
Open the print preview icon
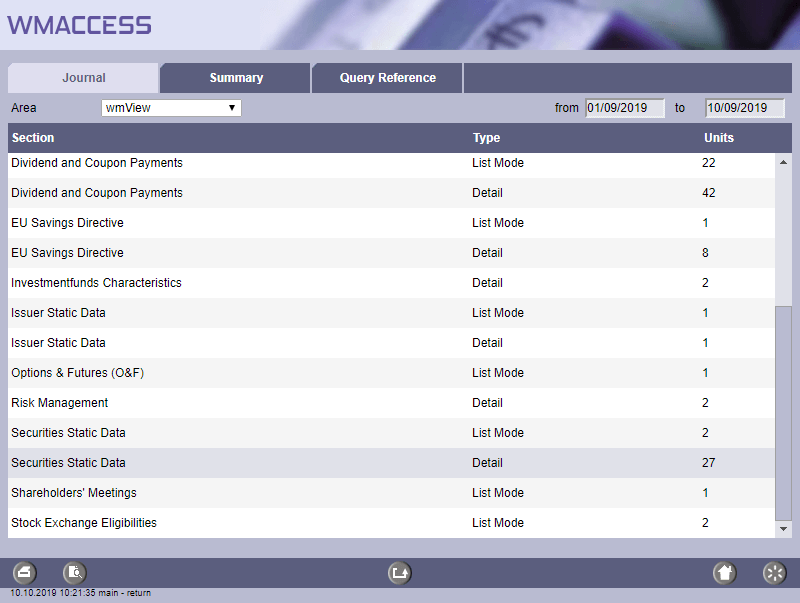point(75,573)
